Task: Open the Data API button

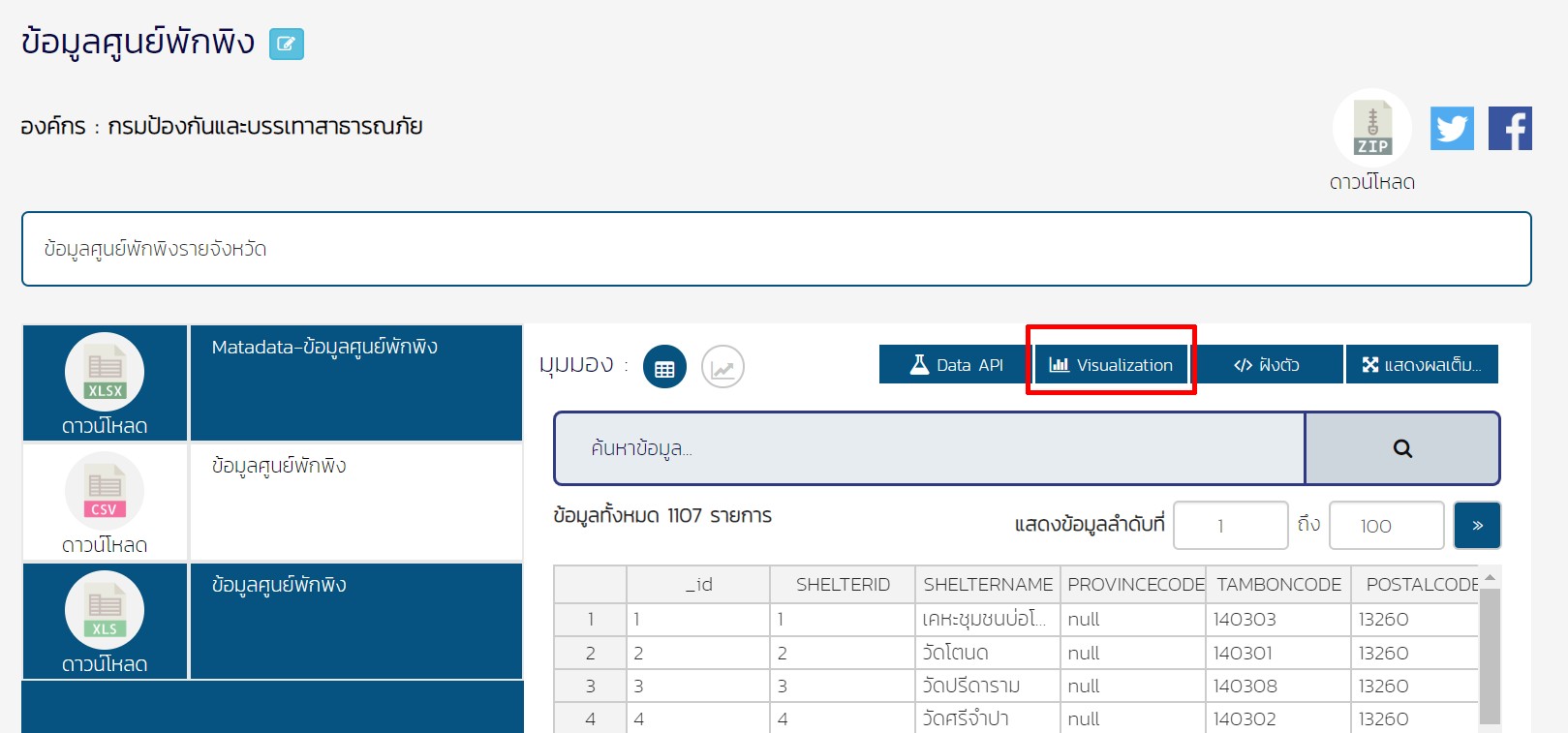Action: click(x=957, y=364)
